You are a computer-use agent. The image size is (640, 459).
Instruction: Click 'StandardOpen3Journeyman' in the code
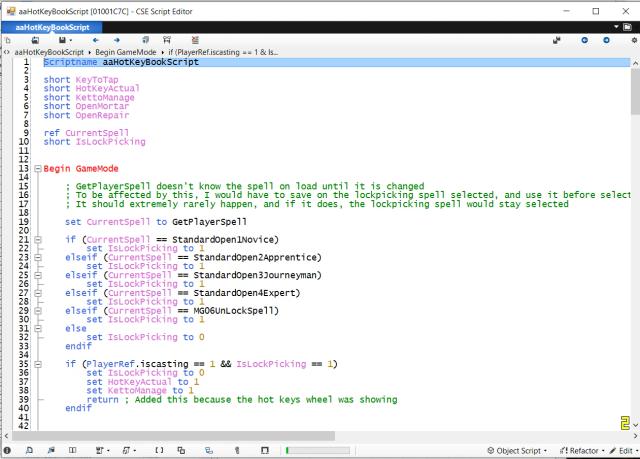(x=255, y=275)
